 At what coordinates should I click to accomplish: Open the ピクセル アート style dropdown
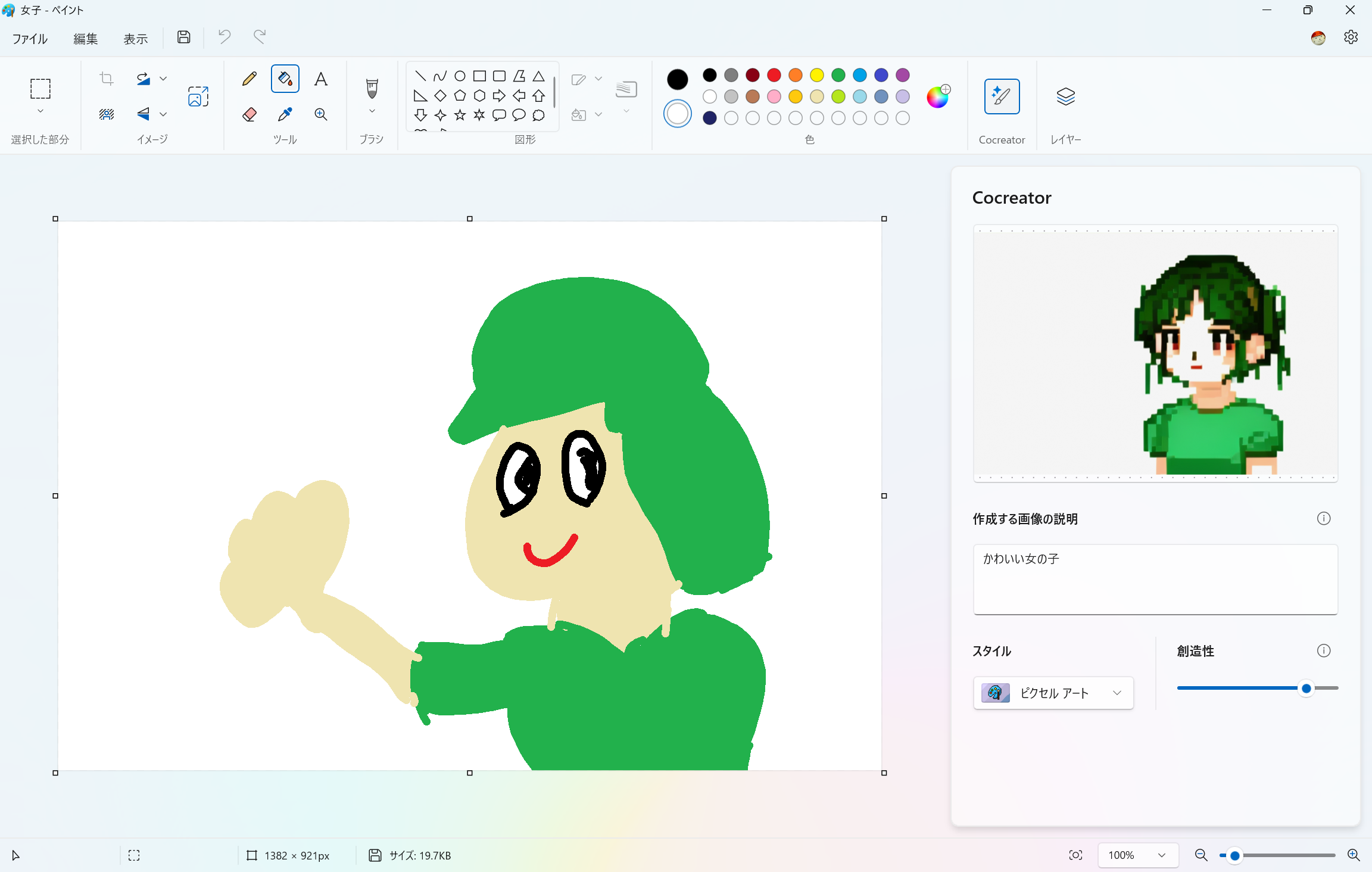point(1053,693)
